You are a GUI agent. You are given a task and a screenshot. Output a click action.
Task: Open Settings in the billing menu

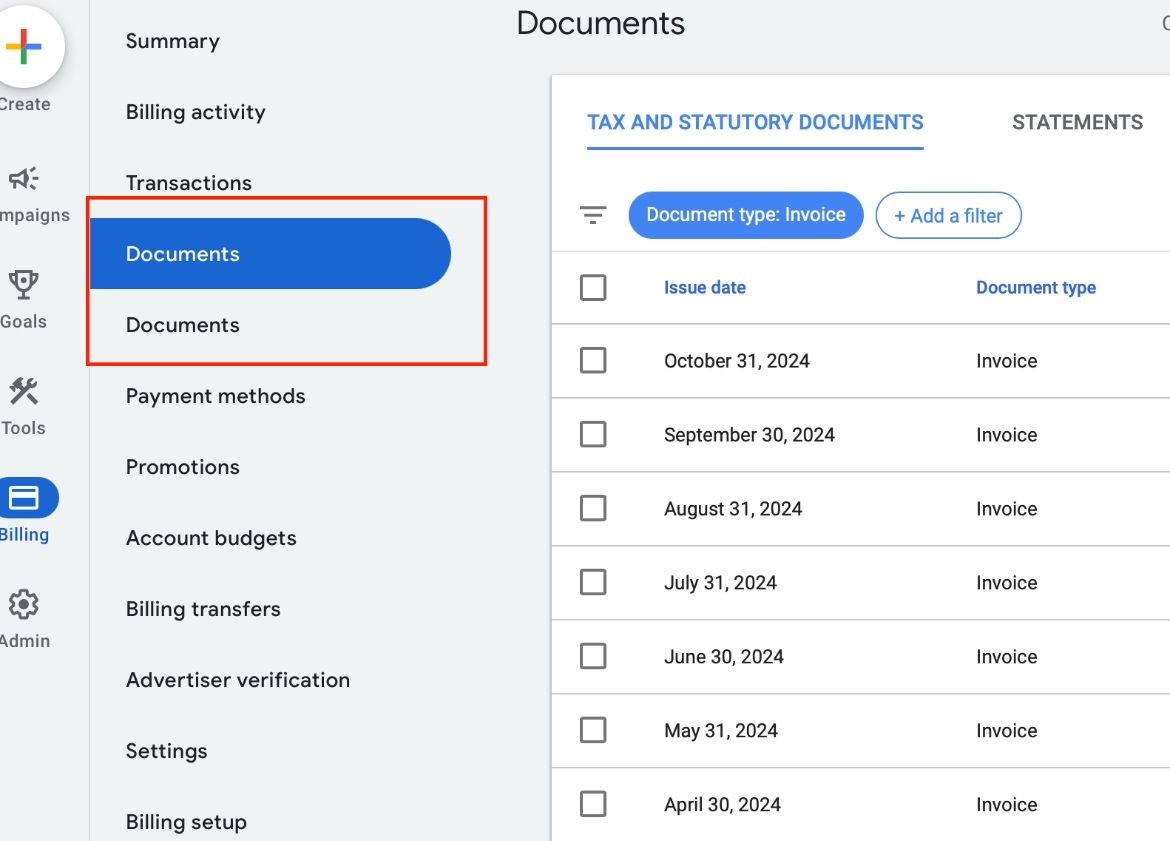click(166, 751)
